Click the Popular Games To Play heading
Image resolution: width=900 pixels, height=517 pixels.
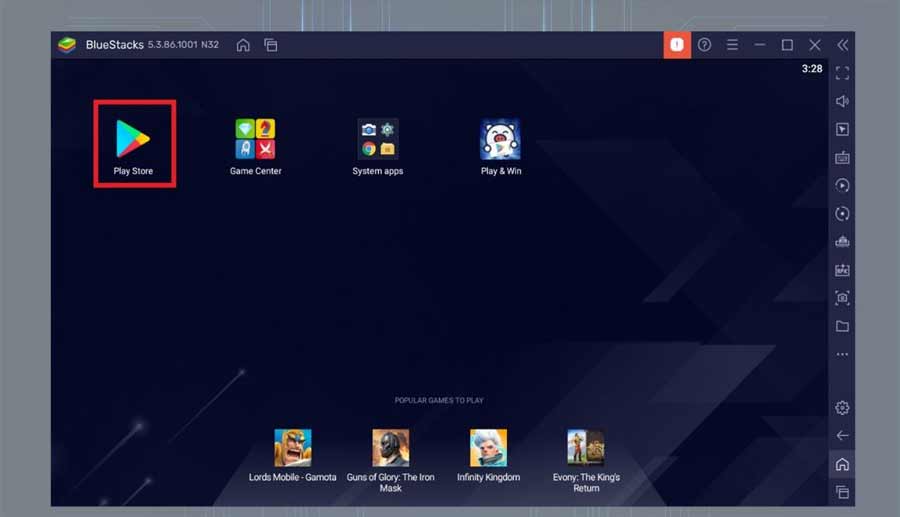click(x=439, y=400)
